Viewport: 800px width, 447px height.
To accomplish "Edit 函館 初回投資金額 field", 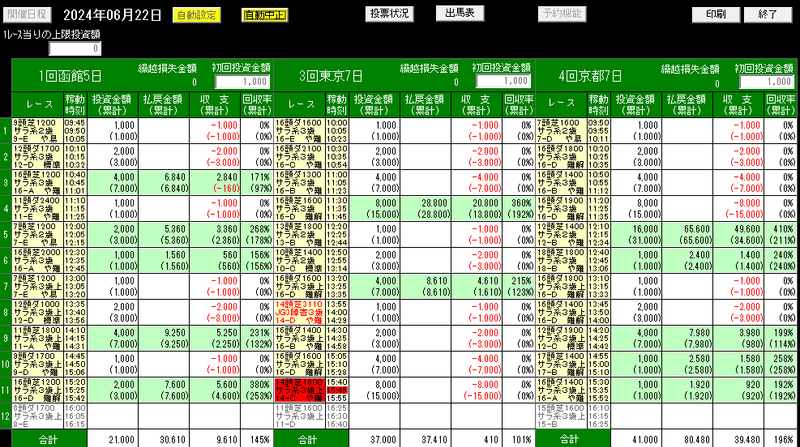I will coord(242,82).
